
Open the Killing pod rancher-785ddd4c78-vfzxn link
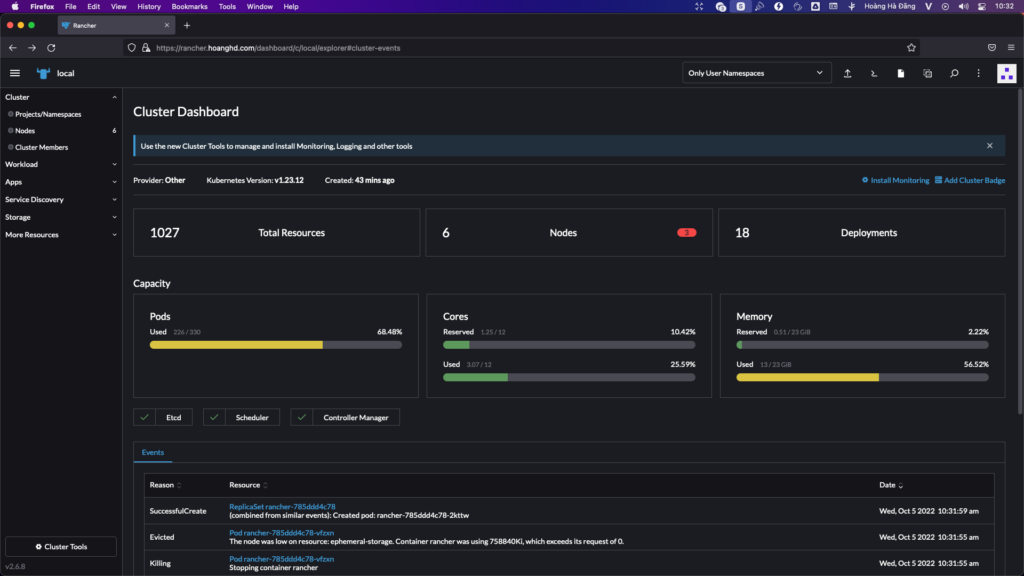tap(281, 558)
